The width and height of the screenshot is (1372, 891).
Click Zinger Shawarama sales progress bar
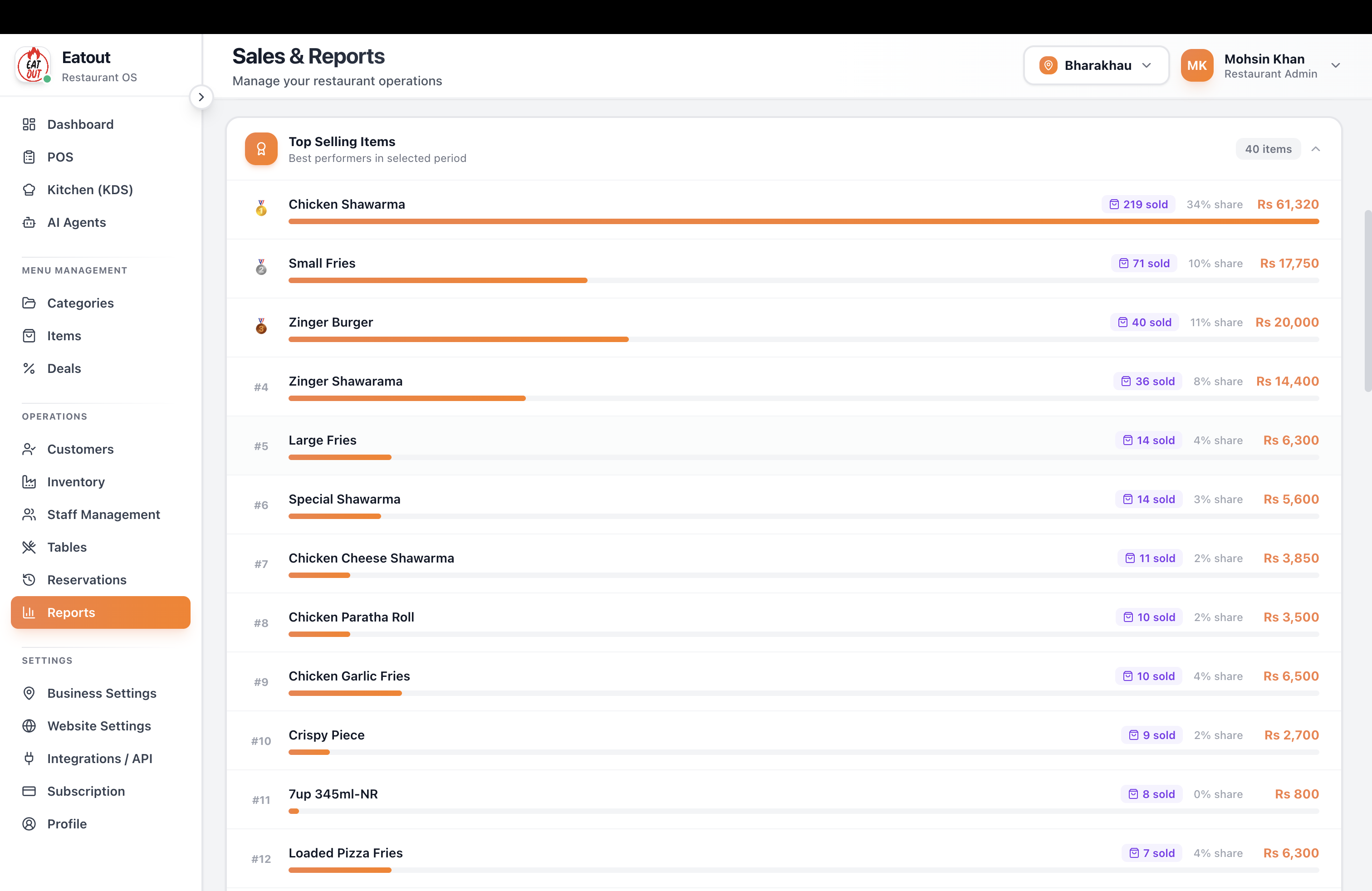click(x=804, y=398)
